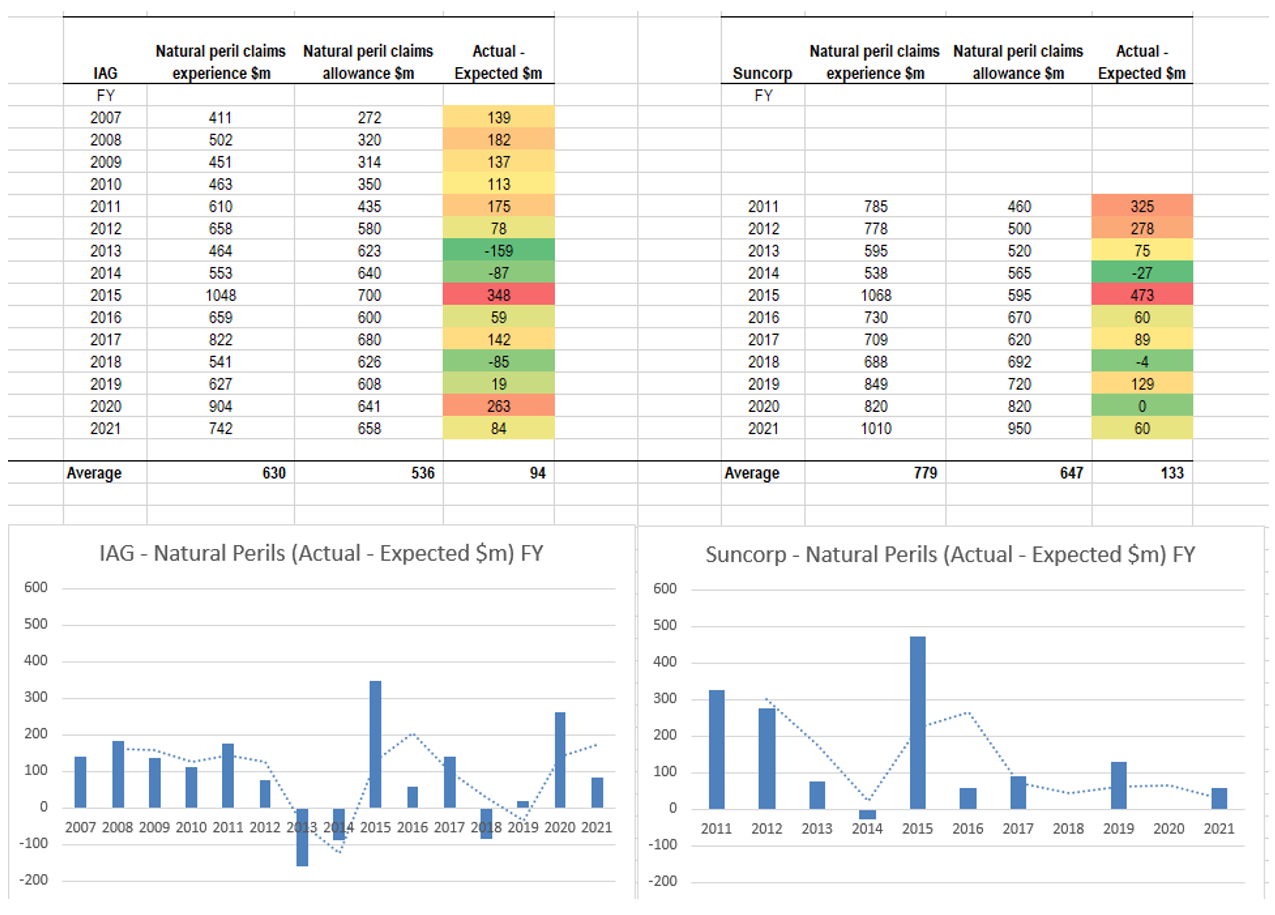Select the IAG table header cell
Image resolution: width=1275 pixels, height=915 pixels.
pyautogui.click(x=104, y=73)
